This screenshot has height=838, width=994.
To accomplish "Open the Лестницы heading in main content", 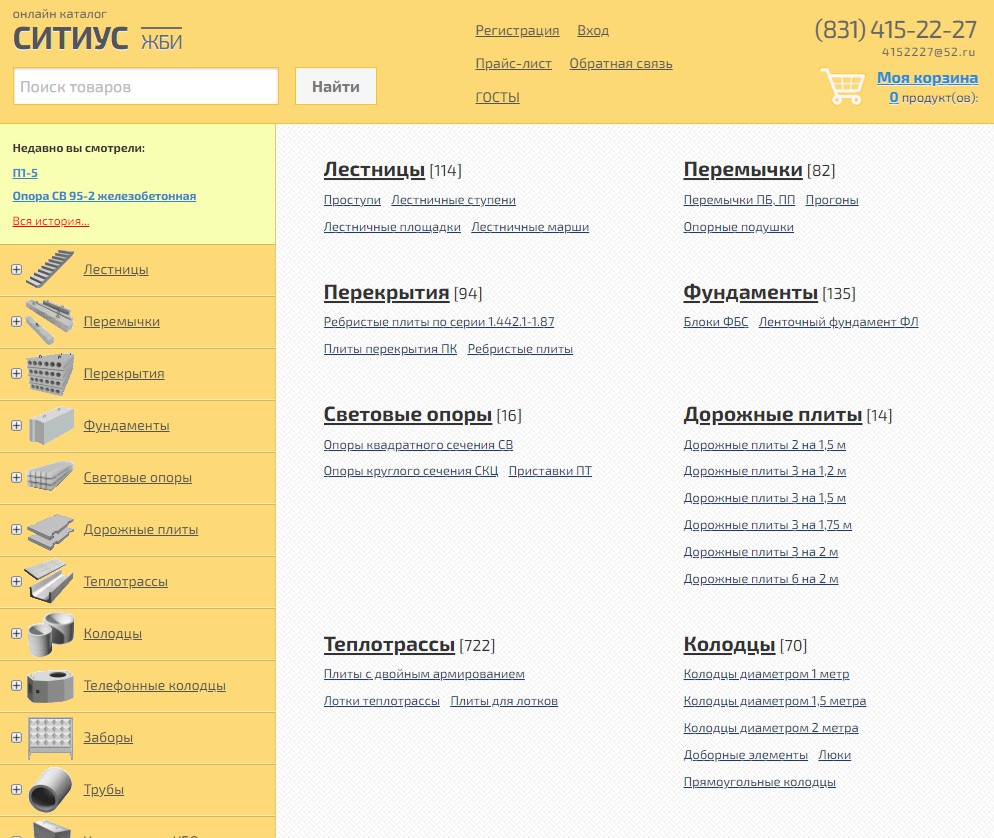I will pos(374,170).
